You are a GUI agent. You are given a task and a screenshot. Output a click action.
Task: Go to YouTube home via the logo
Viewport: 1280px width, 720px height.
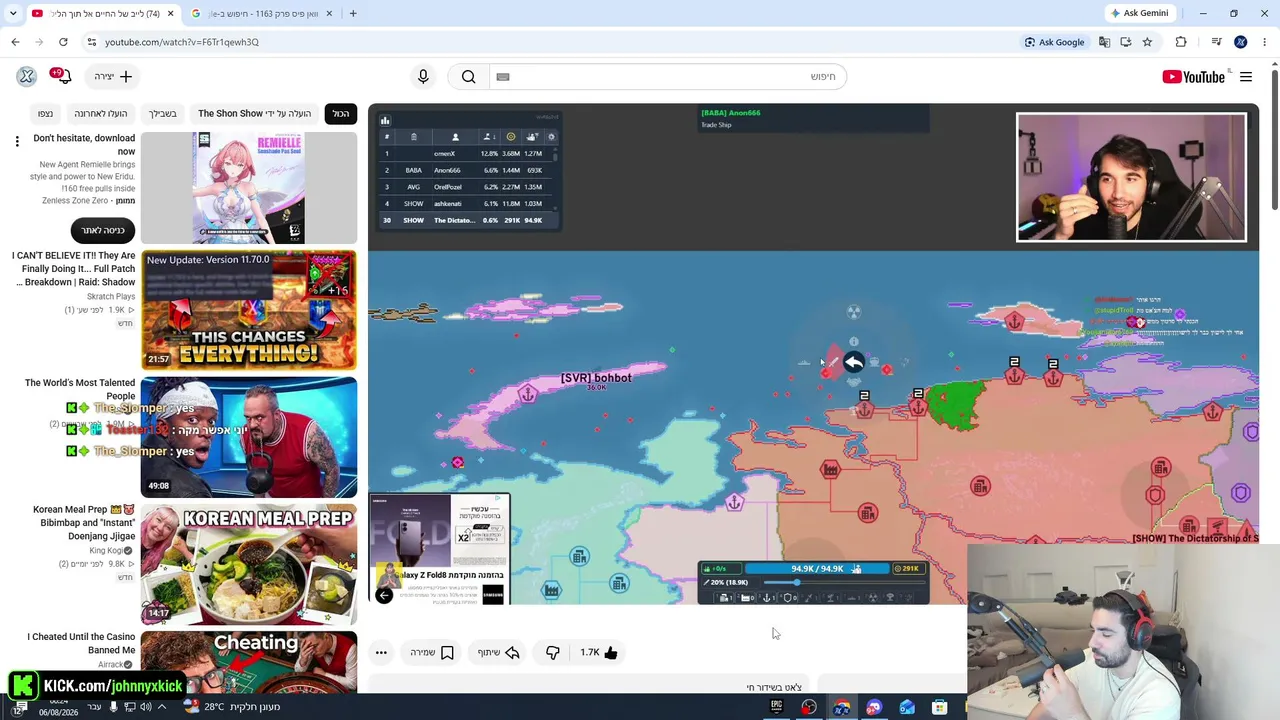coord(1193,77)
